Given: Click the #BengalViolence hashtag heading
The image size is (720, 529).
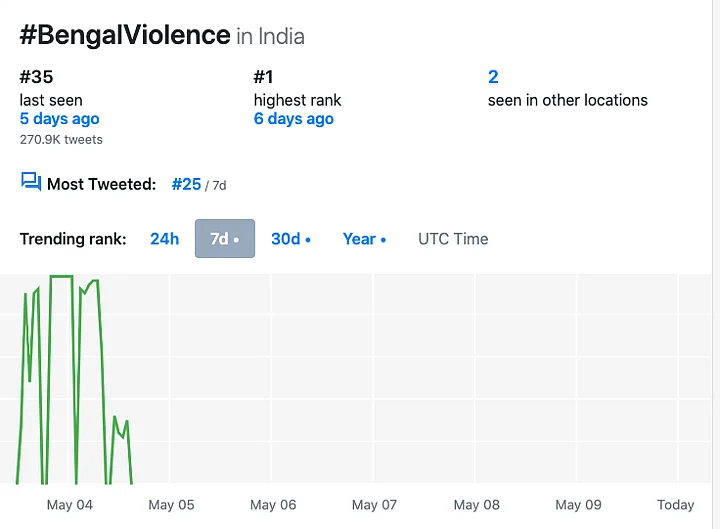Looking at the screenshot, I should click(125, 35).
